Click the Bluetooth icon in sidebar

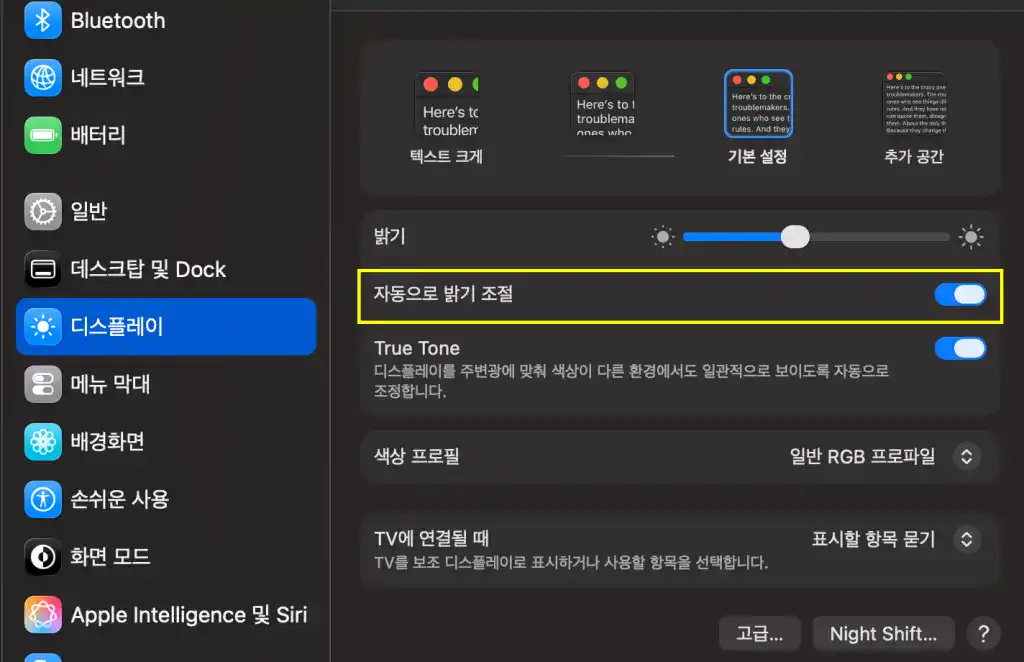(43, 20)
